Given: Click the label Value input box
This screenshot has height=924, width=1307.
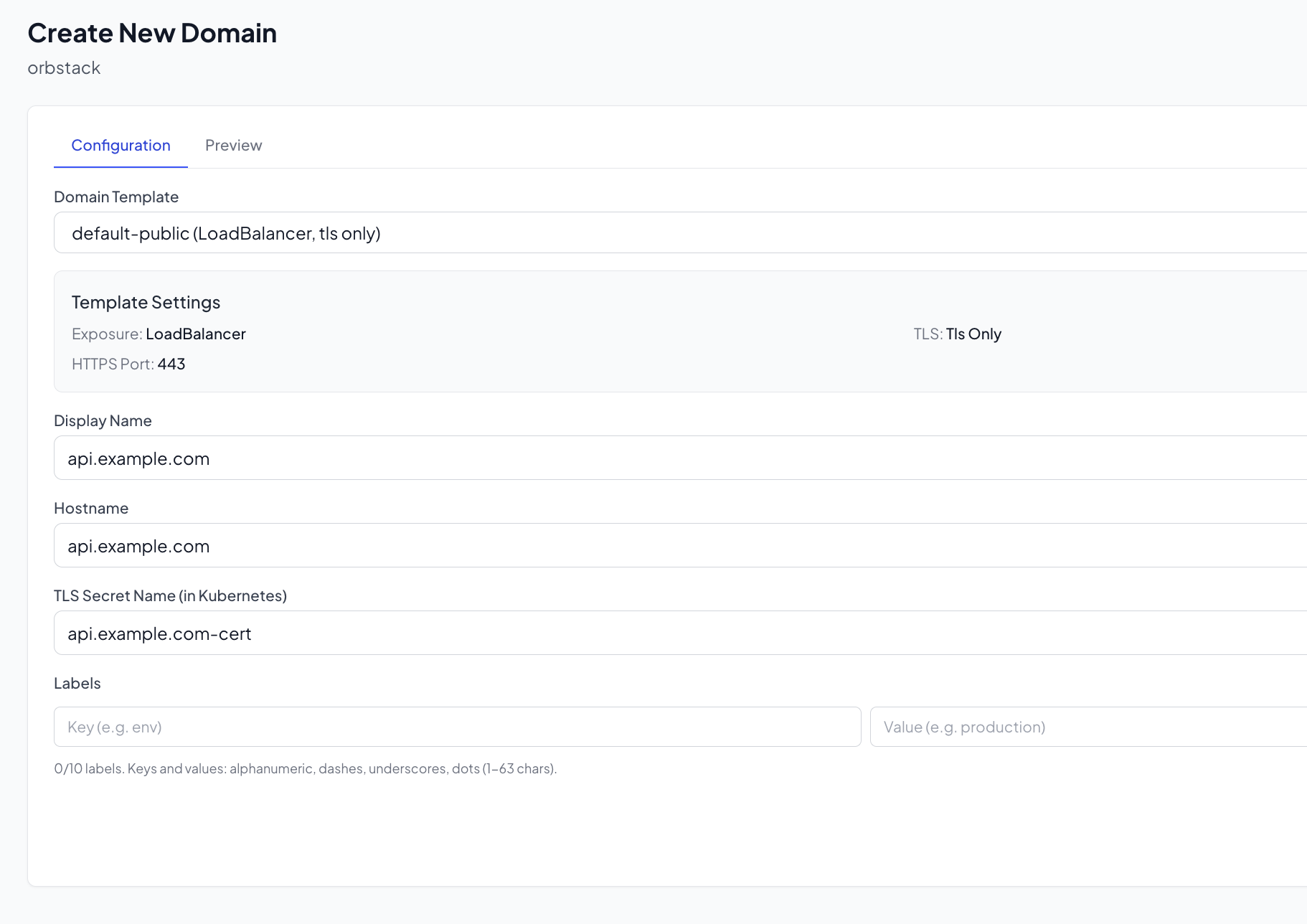Looking at the screenshot, I should pos(1087,727).
